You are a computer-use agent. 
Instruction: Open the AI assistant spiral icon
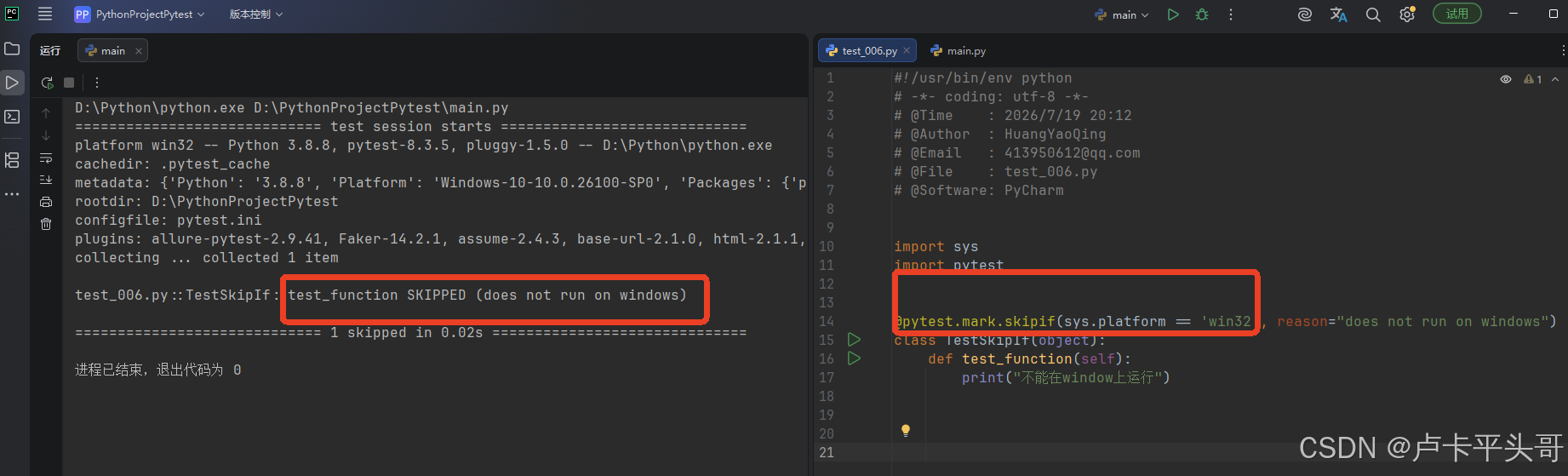[x=1304, y=14]
